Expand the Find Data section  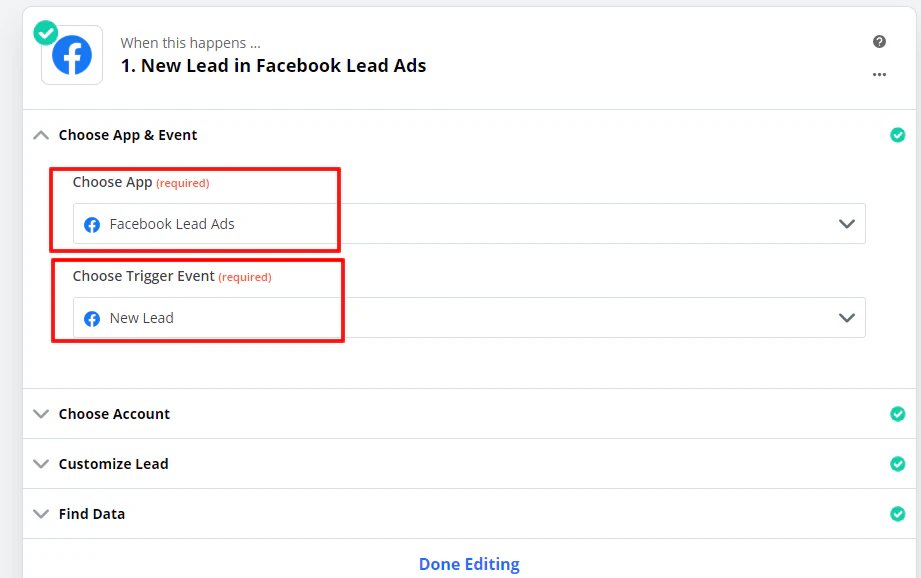point(40,513)
